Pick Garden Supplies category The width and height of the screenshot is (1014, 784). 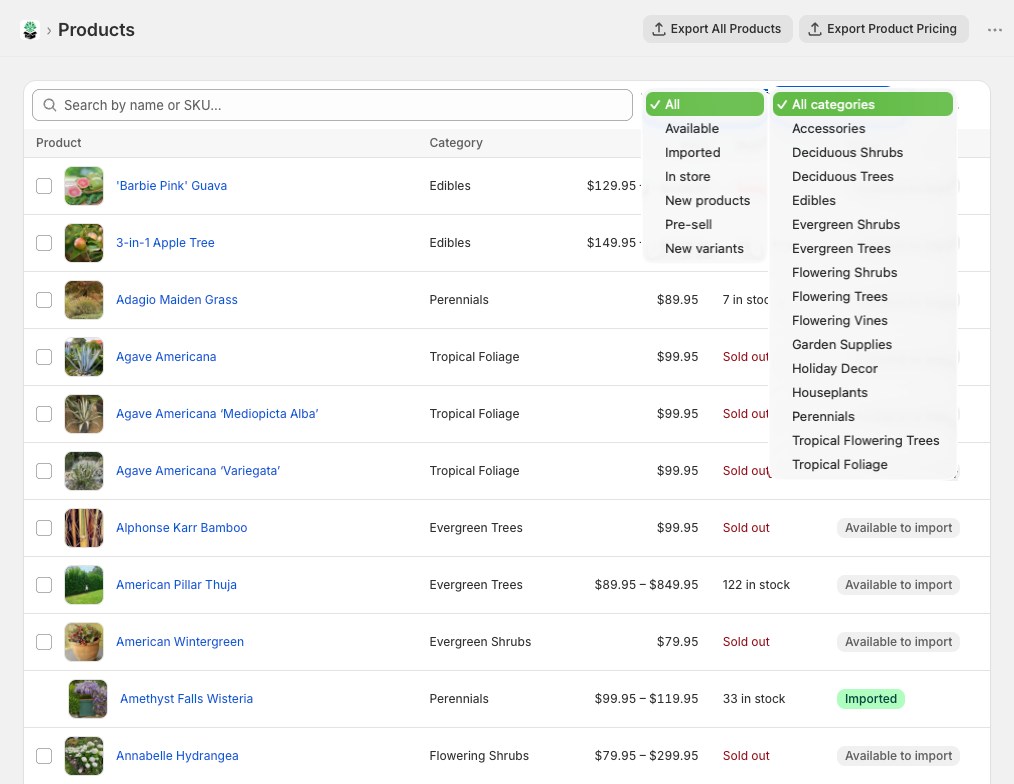tap(863, 343)
